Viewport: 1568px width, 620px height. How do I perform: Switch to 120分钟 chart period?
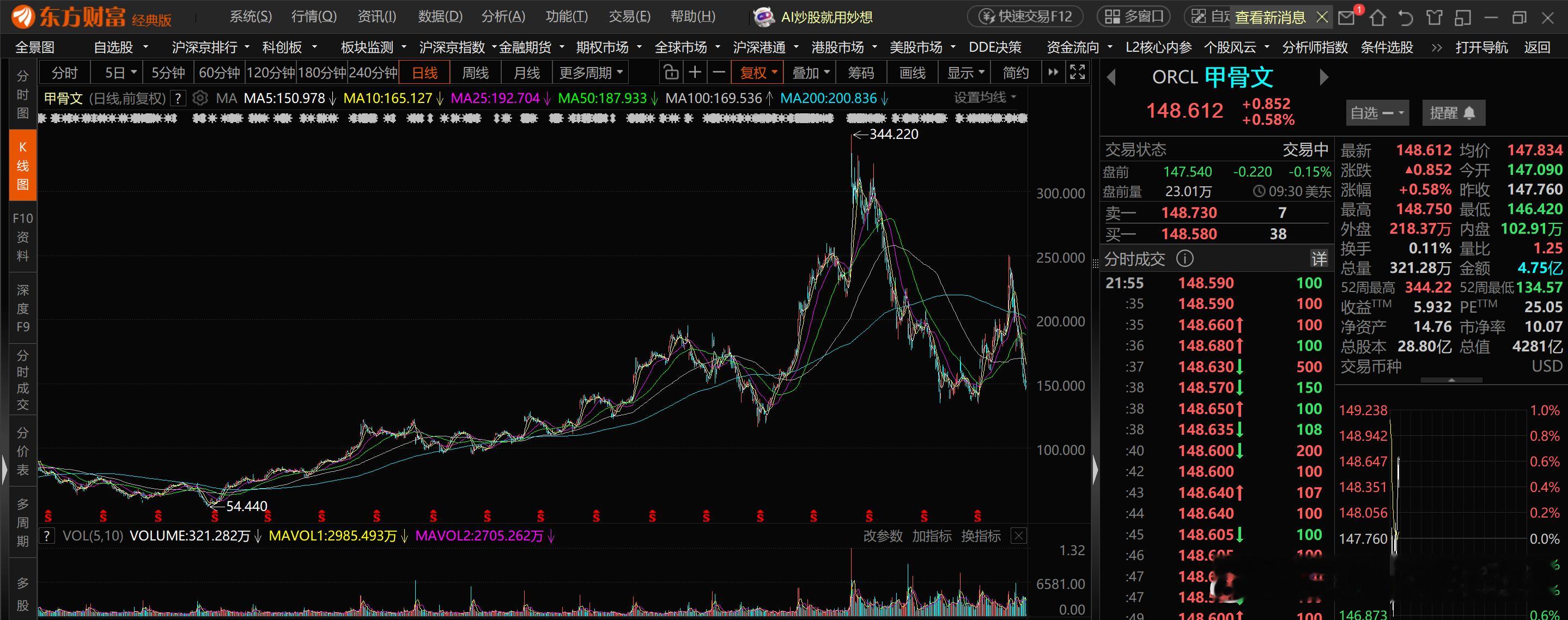tap(270, 73)
